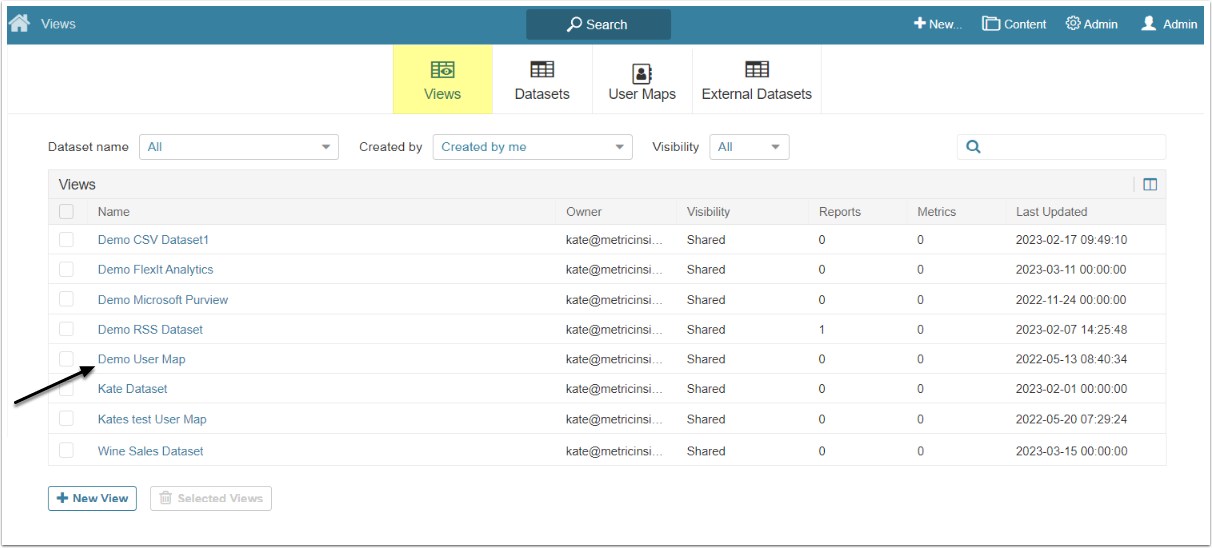Click the column chooser icon in Views grid

pyautogui.click(x=1150, y=184)
